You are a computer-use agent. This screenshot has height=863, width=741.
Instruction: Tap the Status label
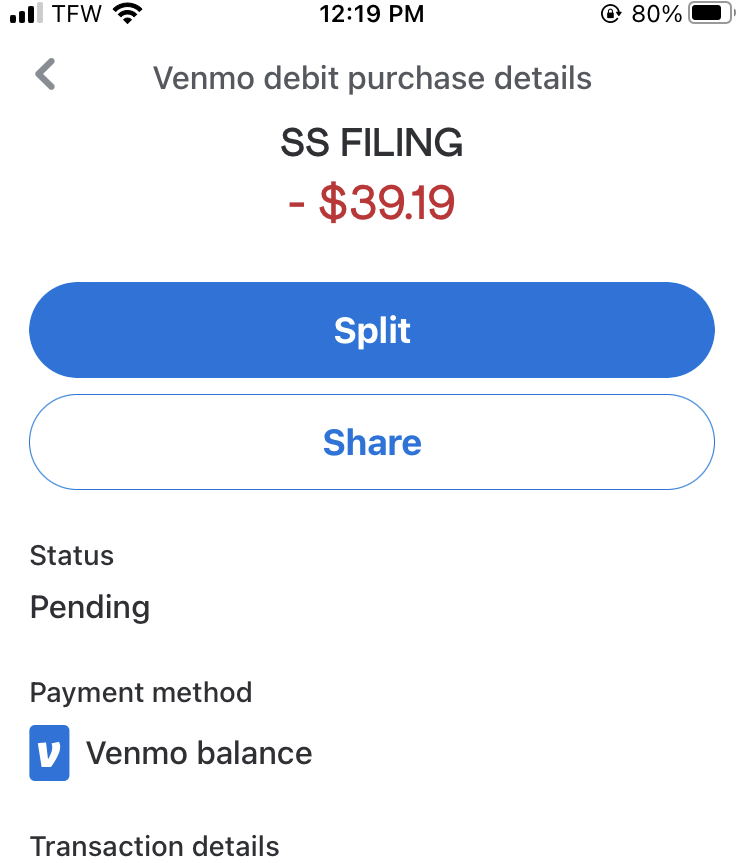pyautogui.click(x=72, y=555)
